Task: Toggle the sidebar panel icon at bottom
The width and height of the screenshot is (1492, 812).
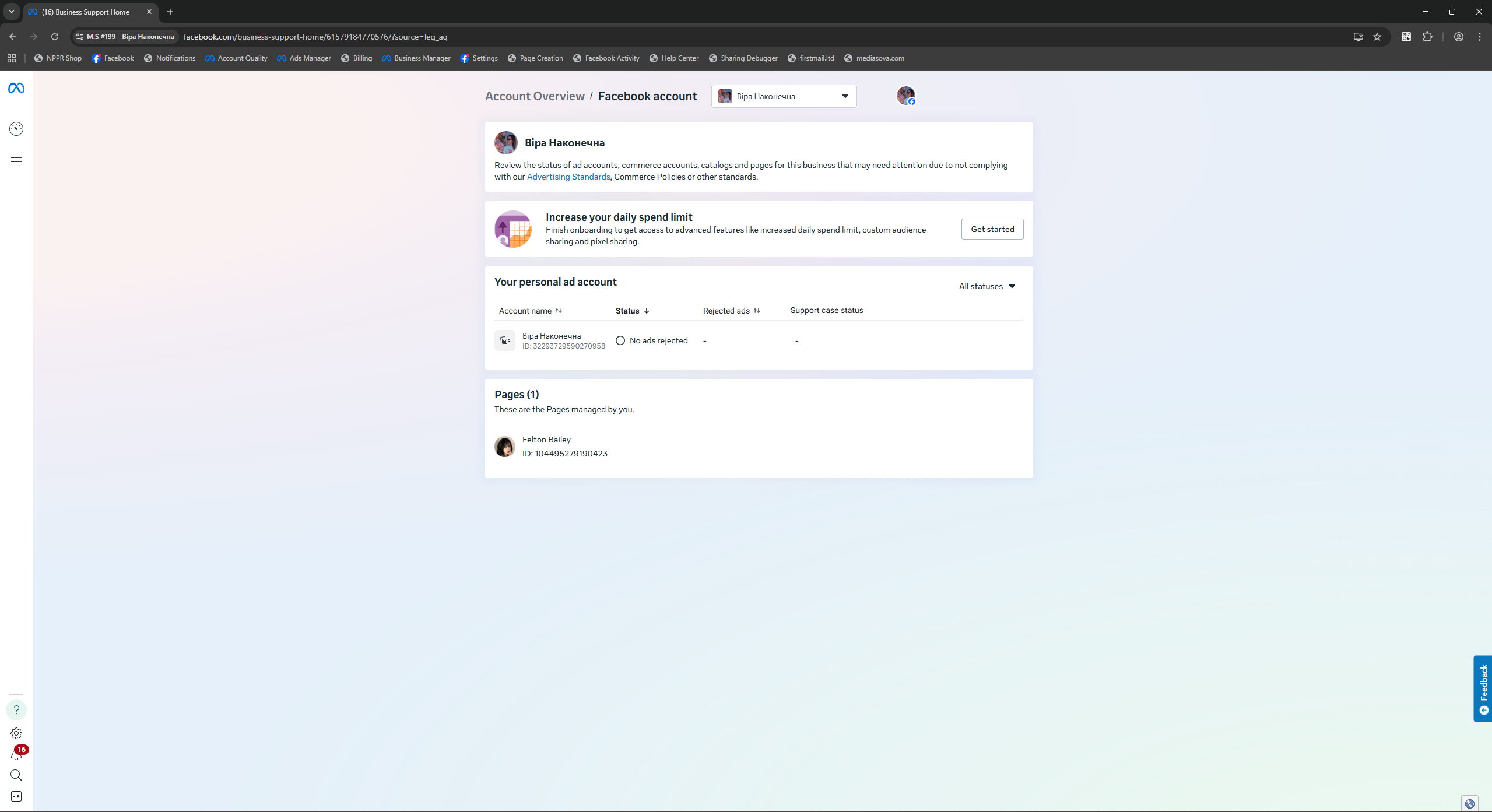Action: coord(16,796)
